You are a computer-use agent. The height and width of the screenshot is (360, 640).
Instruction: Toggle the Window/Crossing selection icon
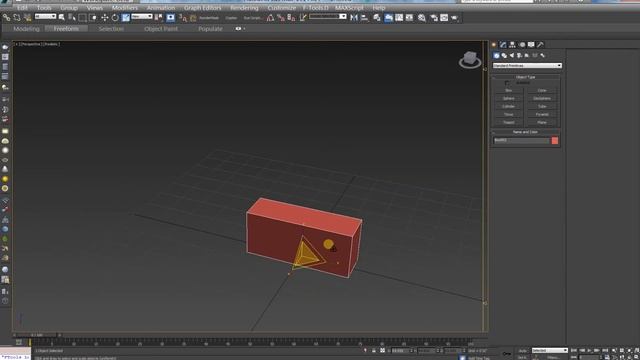pos(93,17)
